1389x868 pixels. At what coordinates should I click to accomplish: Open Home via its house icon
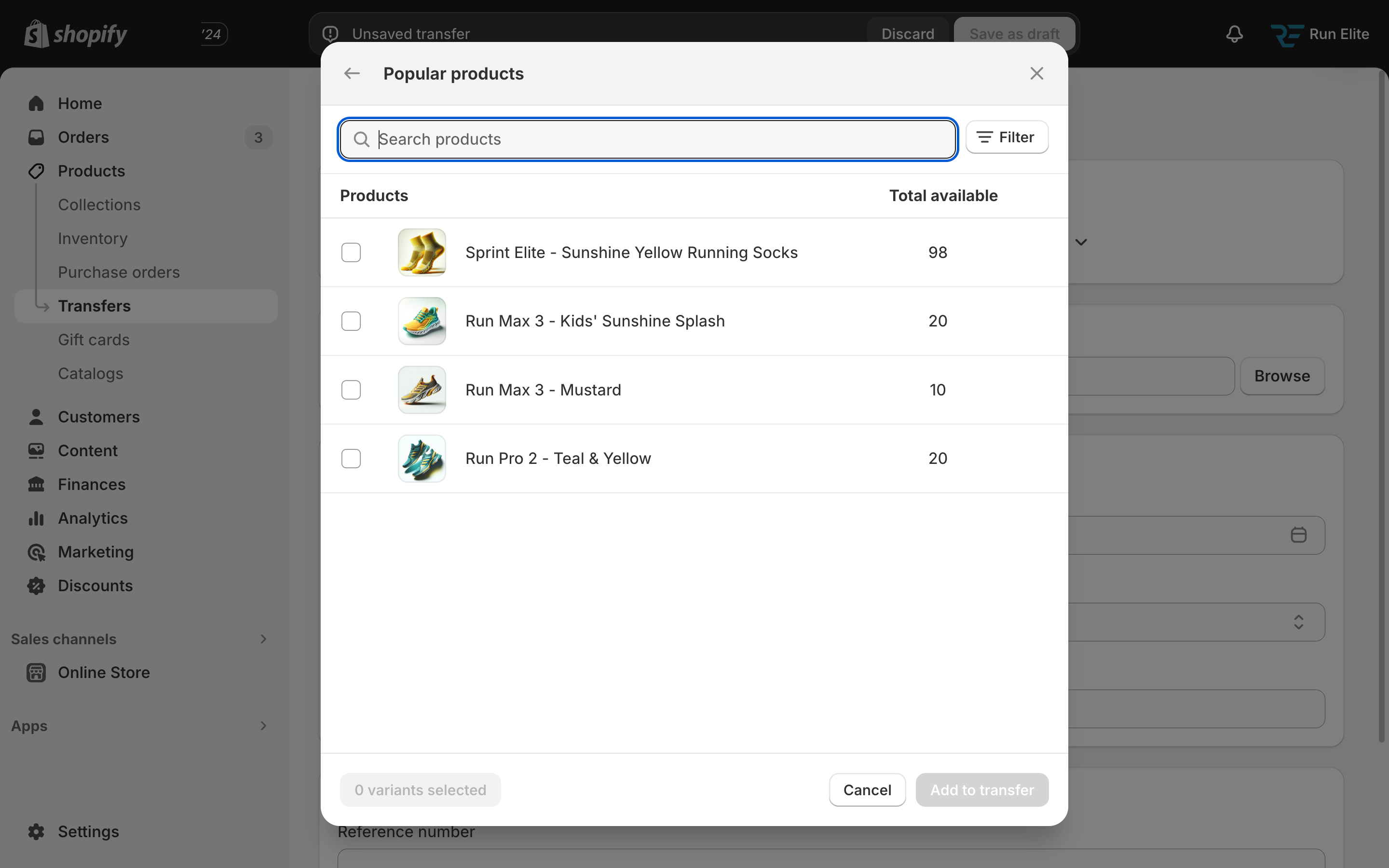pos(36,103)
